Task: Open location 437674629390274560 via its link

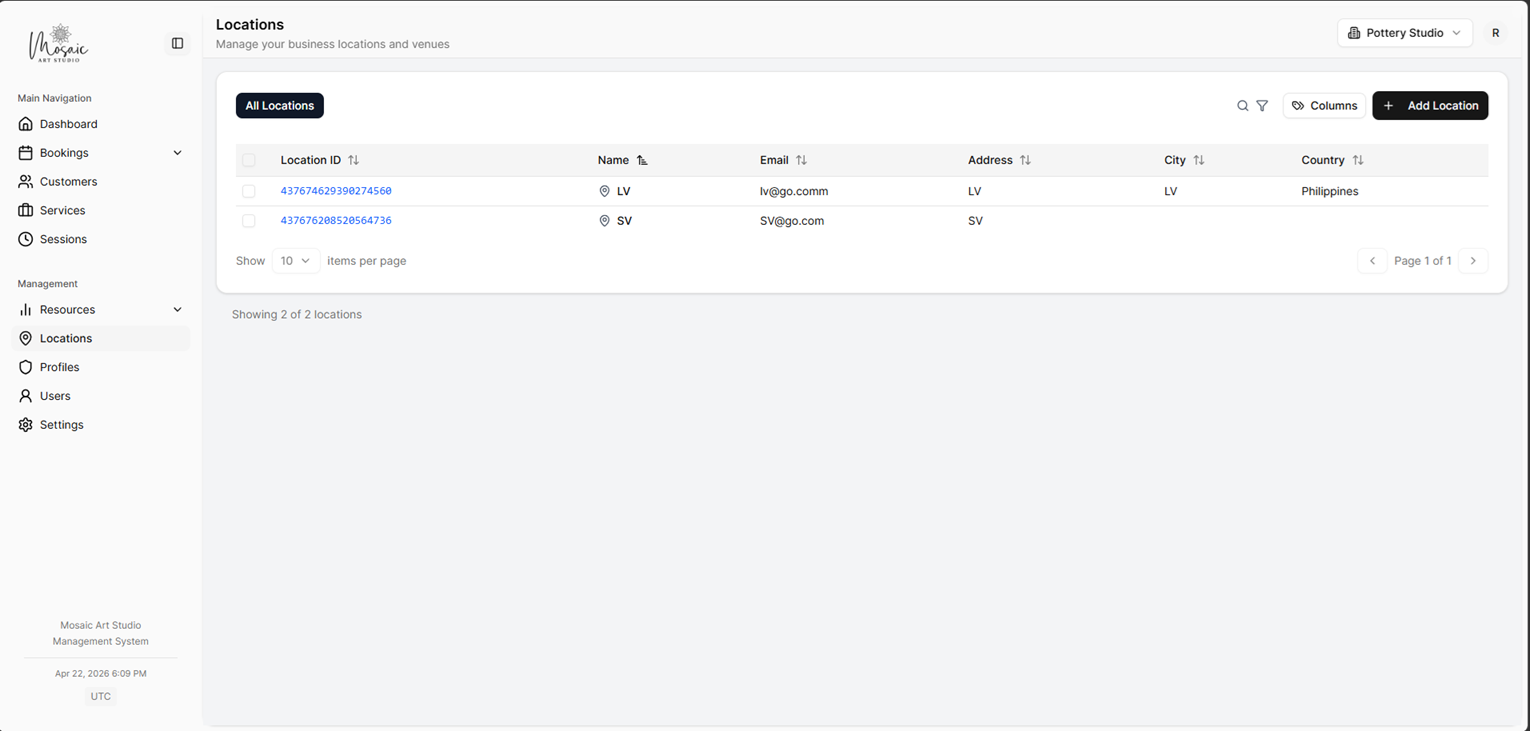Action: click(336, 191)
